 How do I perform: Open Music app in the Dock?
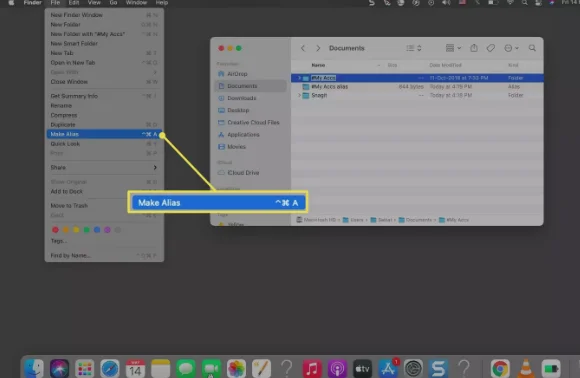(x=312, y=368)
